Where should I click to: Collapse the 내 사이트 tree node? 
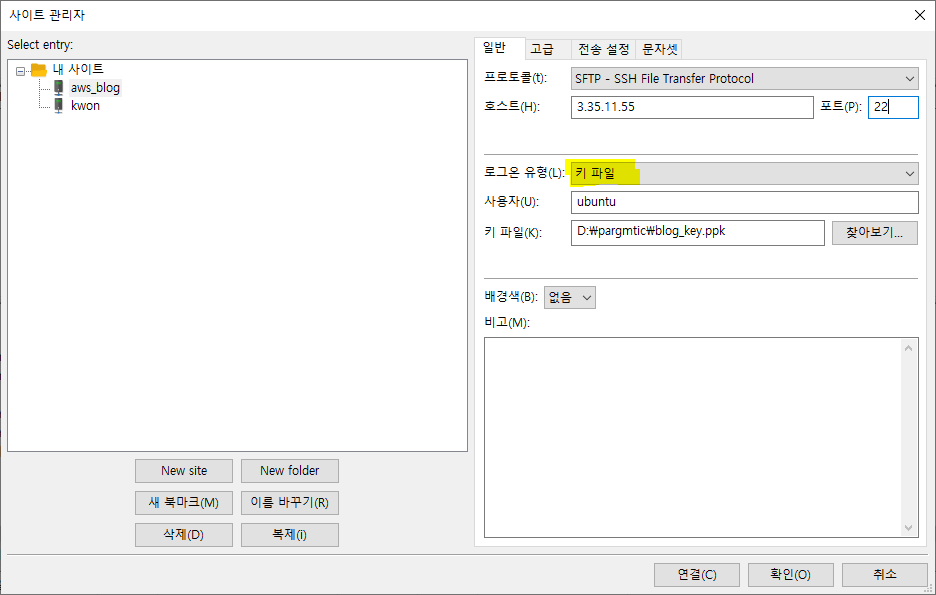click(21, 70)
